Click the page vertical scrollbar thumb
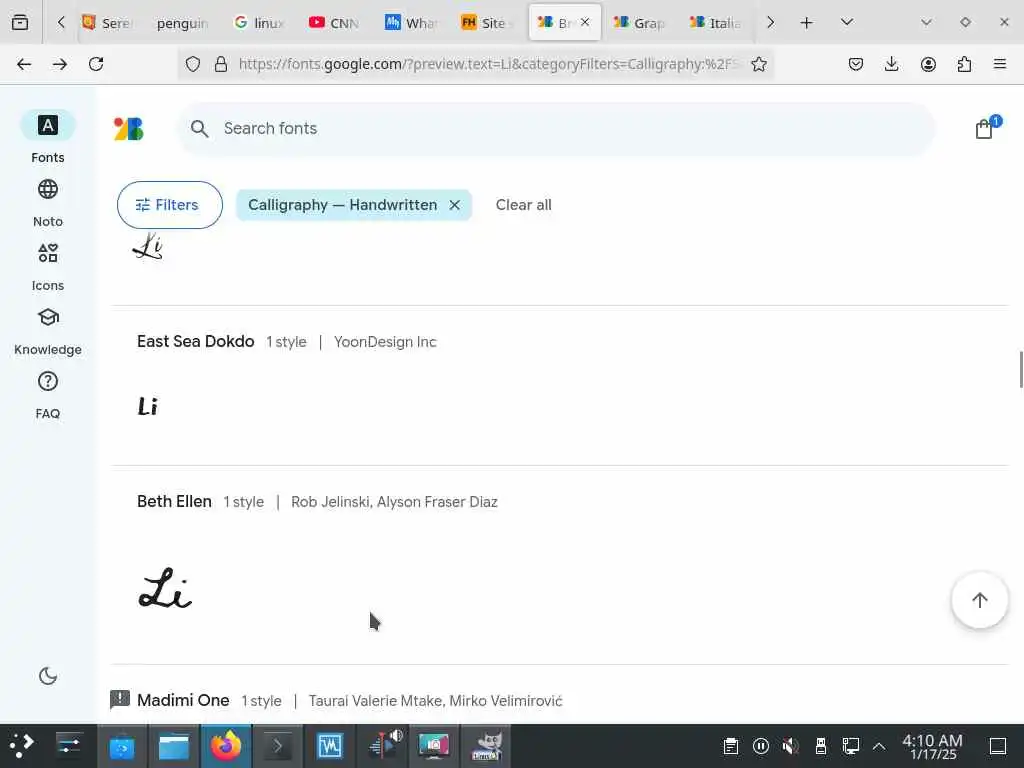 click(1021, 369)
